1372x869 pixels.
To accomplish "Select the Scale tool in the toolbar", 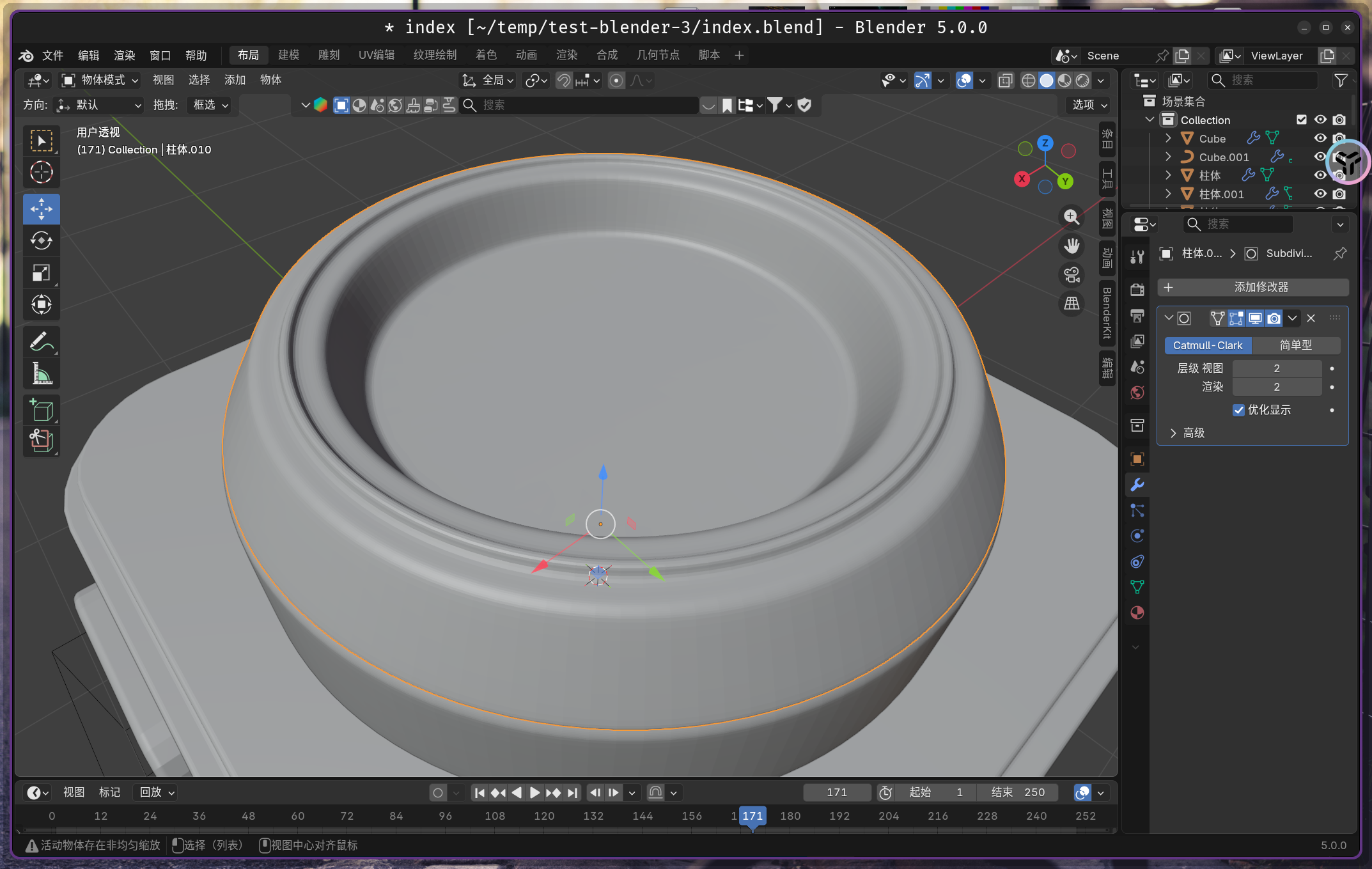I will (x=42, y=273).
